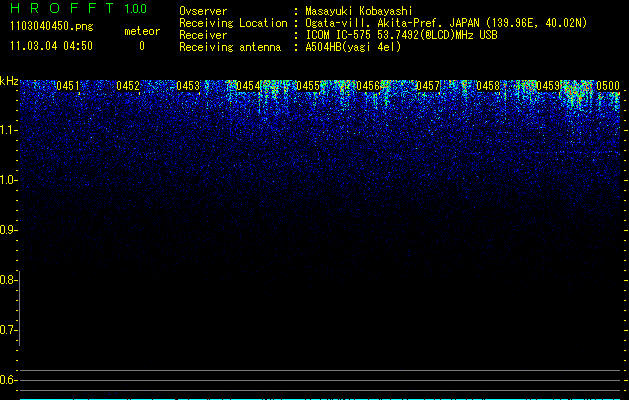Click the 0454 time marker
Image resolution: width=629 pixels, height=400 pixels.
[x=248, y=86]
